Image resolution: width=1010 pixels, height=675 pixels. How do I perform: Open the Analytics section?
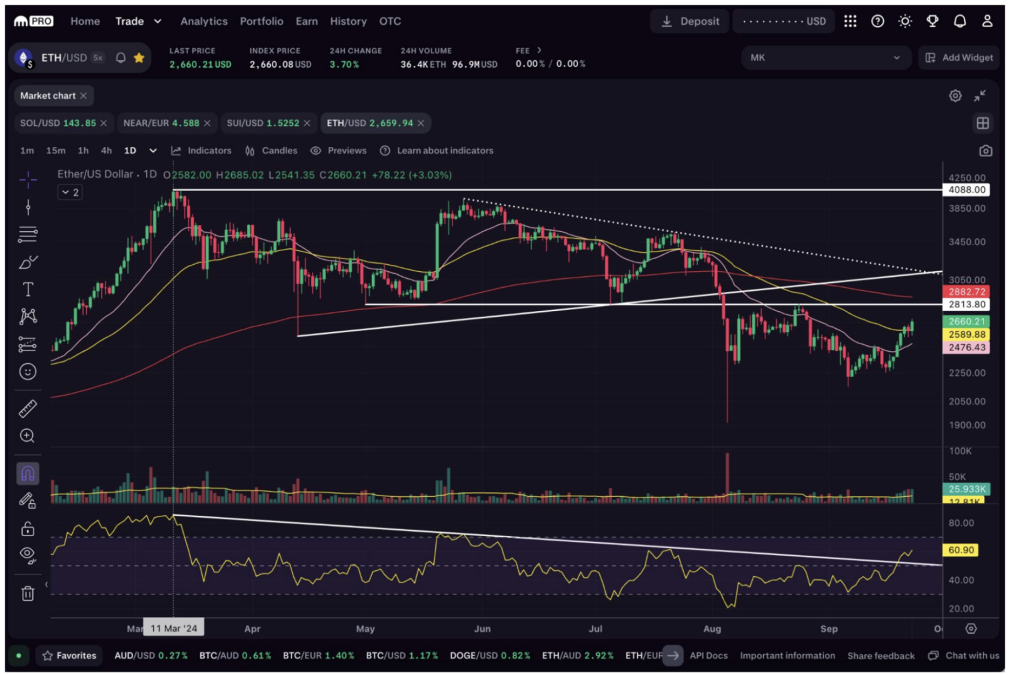pyautogui.click(x=204, y=21)
